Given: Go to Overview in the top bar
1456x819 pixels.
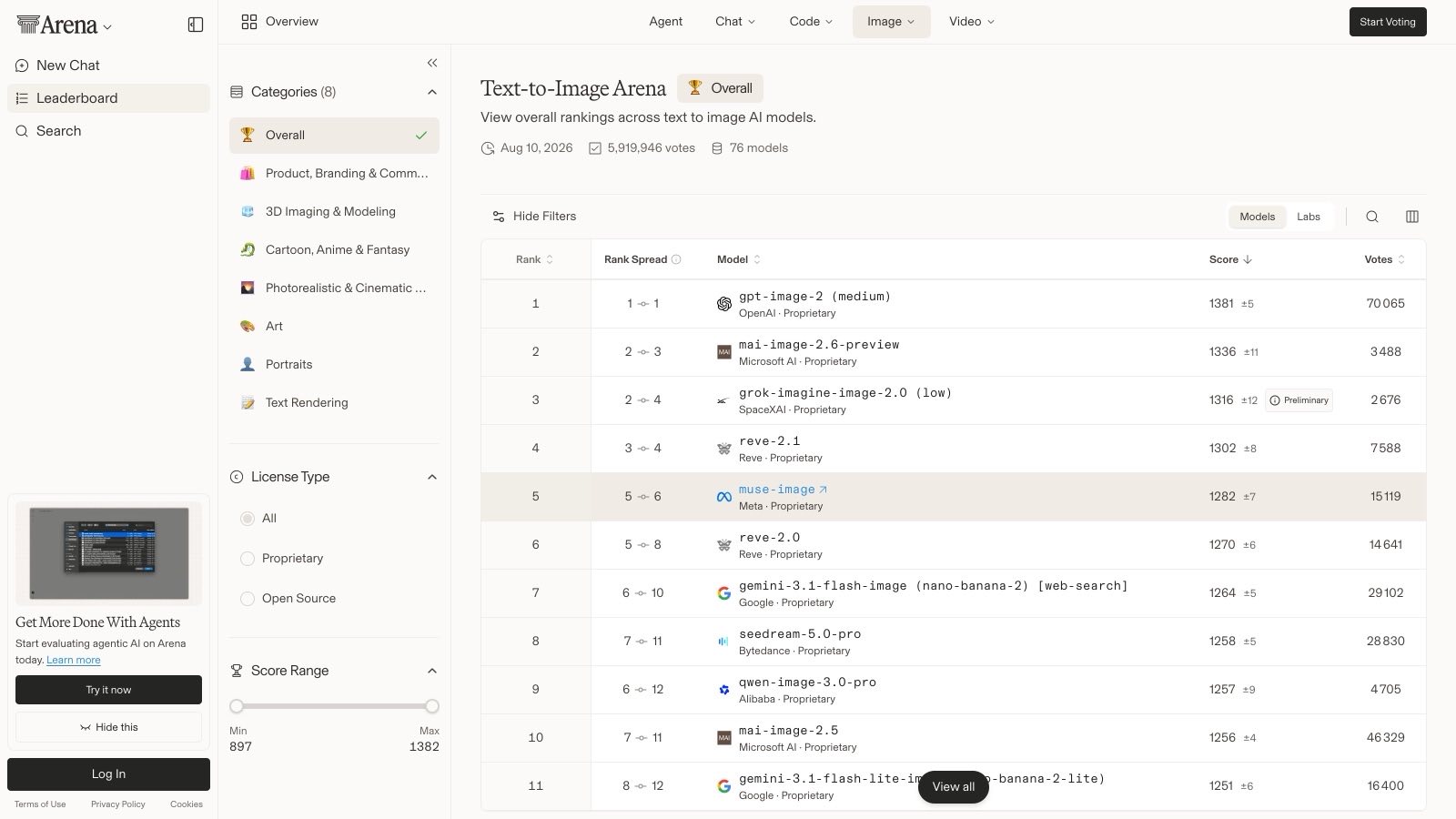Looking at the screenshot, I should (279, 22).
